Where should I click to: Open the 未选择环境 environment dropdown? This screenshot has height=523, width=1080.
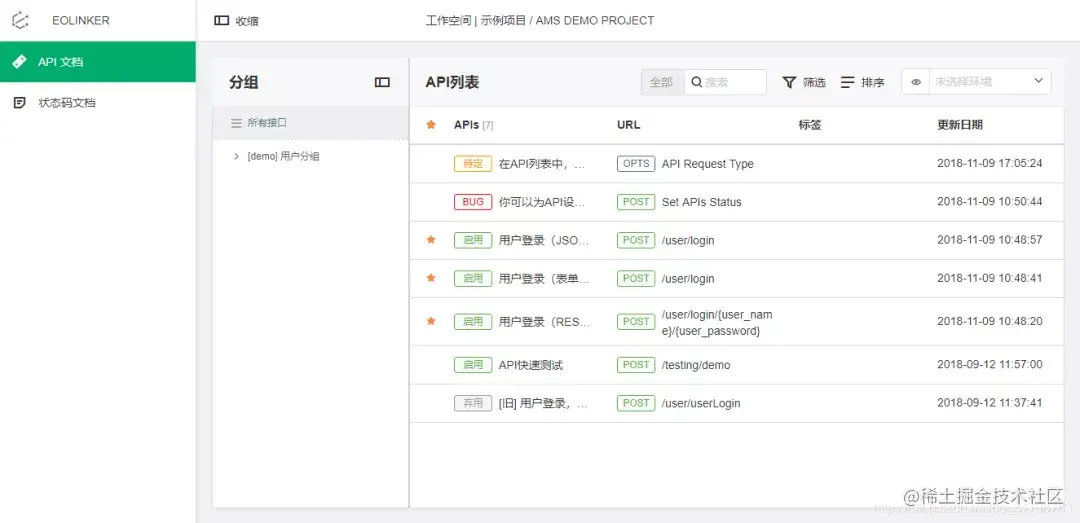click(990, 82)
